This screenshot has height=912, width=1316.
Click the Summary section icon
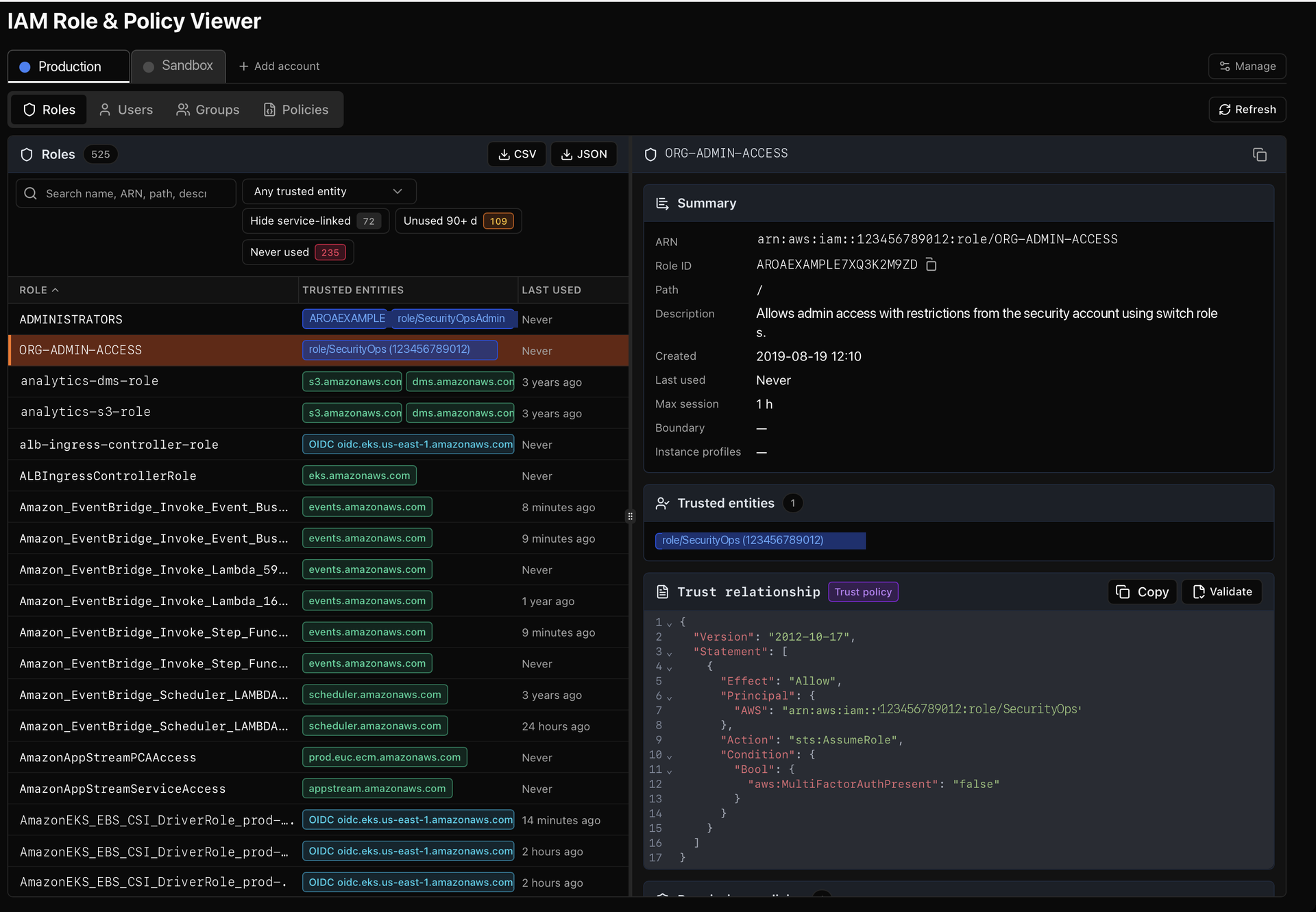coord(662,204)
